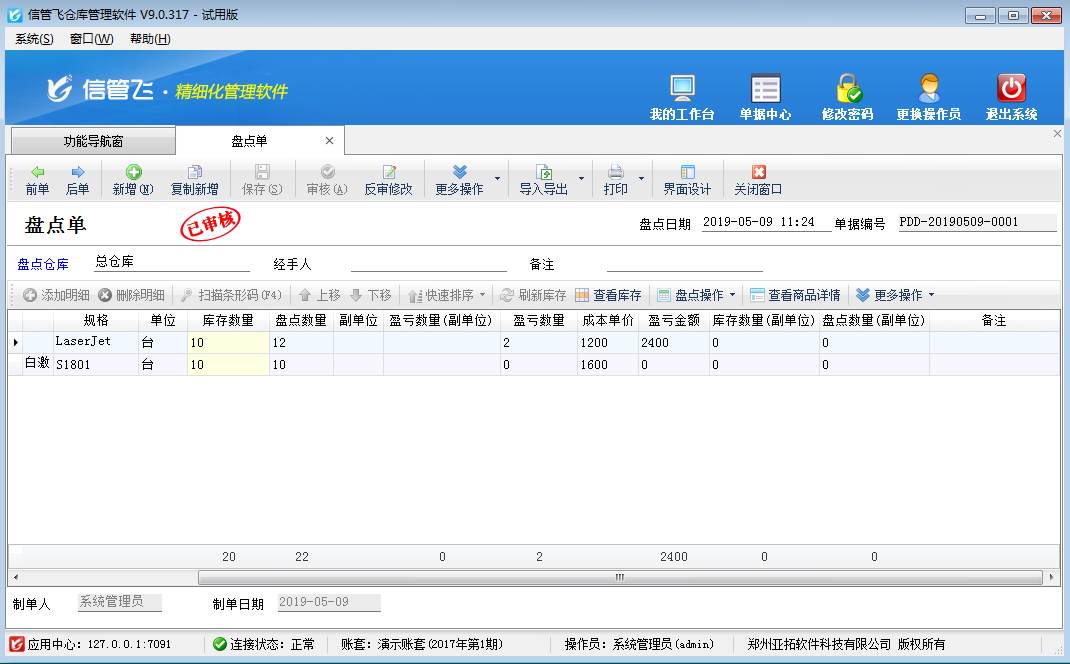Click 单据编号 field PDD-20190509-0001
Image resolution: width=1070 pixels, height=664 pixels.
[977, 222]
